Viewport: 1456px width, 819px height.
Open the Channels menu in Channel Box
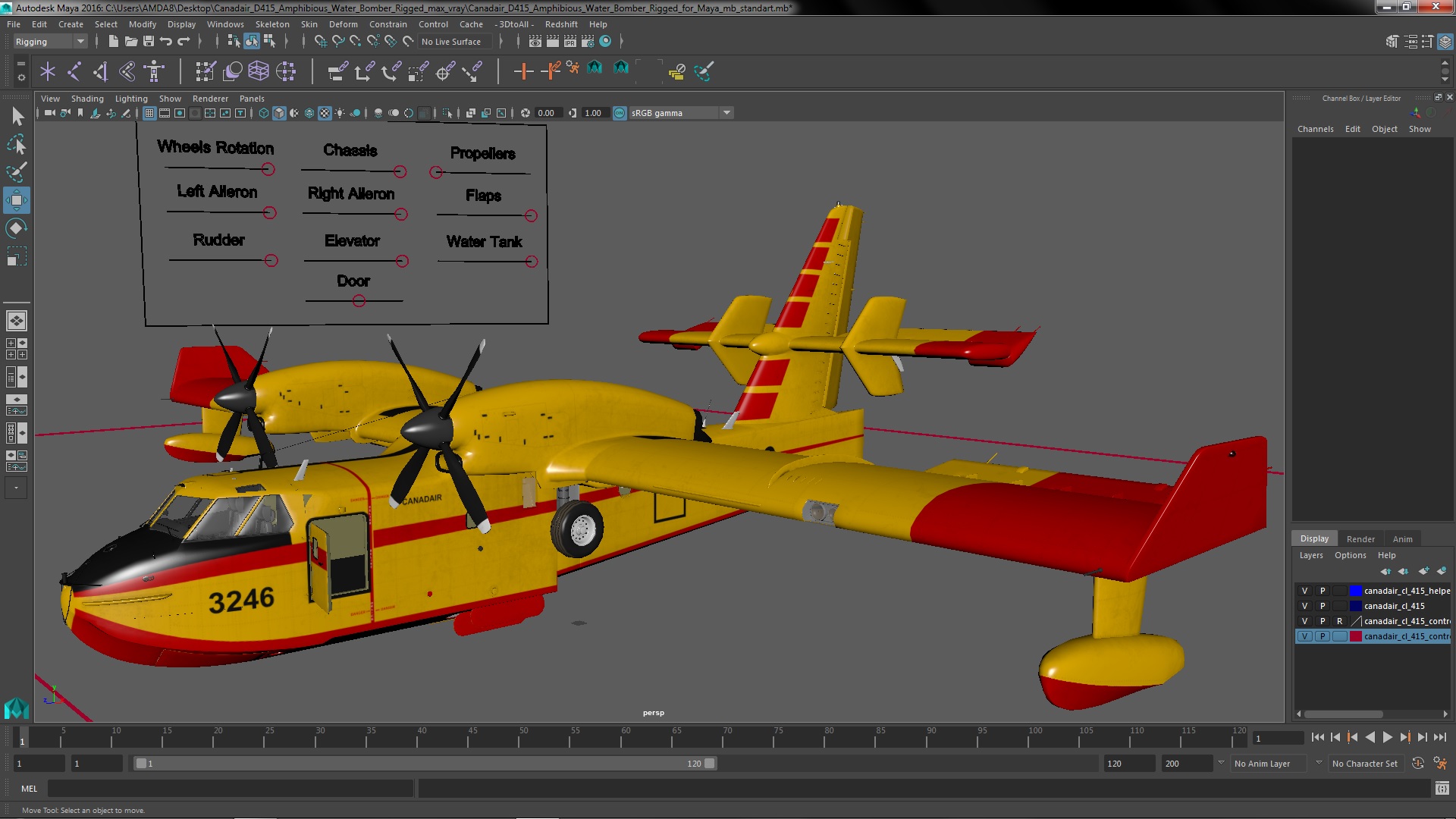(1315, 129)
